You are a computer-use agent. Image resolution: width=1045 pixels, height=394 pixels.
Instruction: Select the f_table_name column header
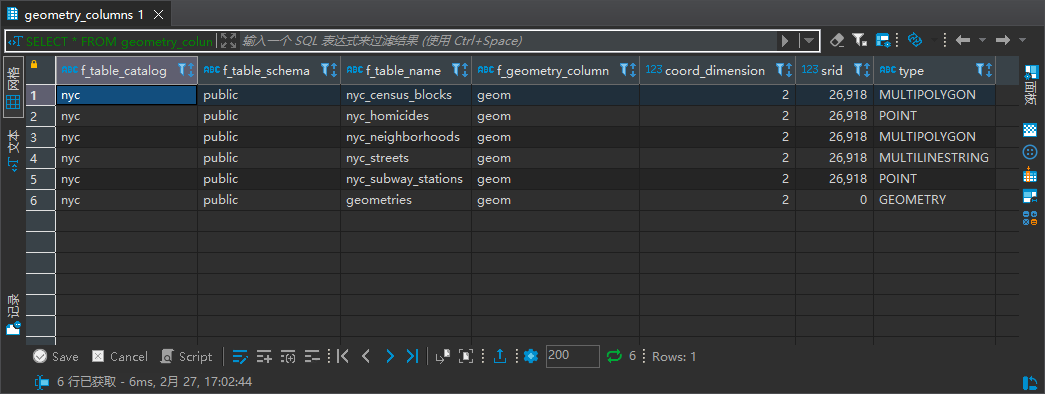pyautogui.click(x=405, y=71)
